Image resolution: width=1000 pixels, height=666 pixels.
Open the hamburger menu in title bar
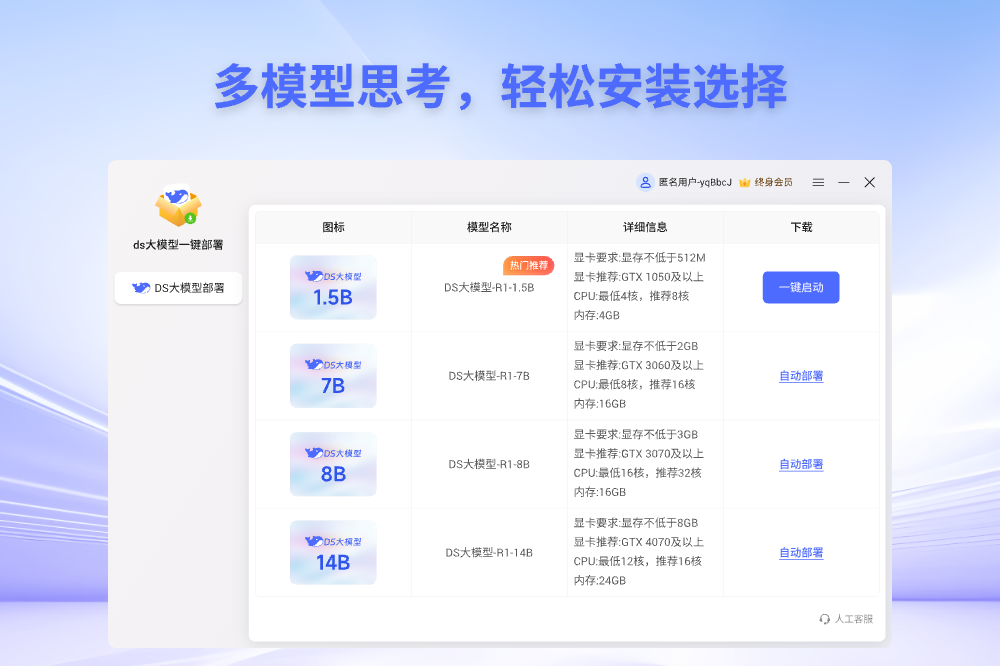(818, 182)
